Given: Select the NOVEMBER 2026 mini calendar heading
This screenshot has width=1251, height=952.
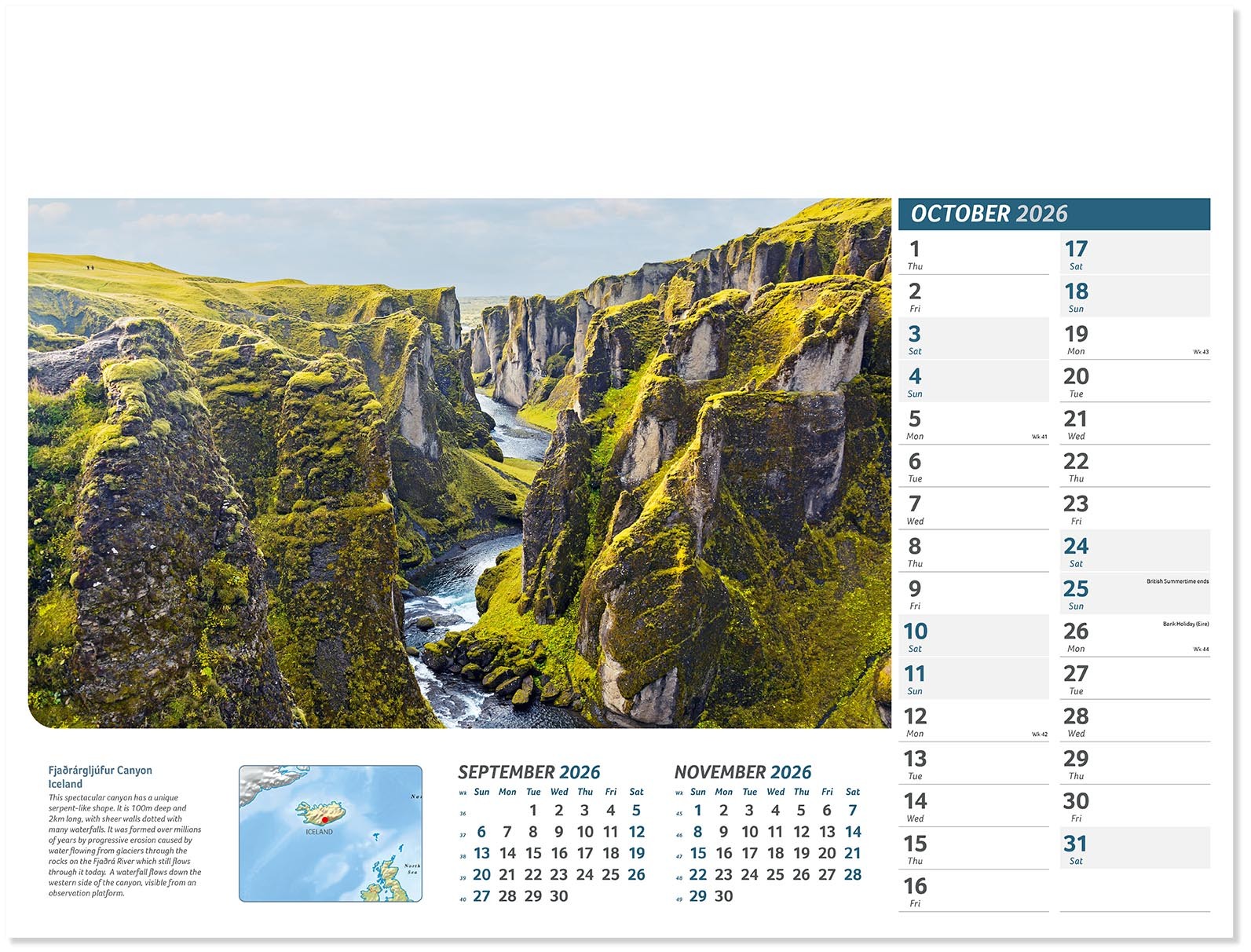Looking at the screenshot, I should pyautogui.click(x=742, y=772).
